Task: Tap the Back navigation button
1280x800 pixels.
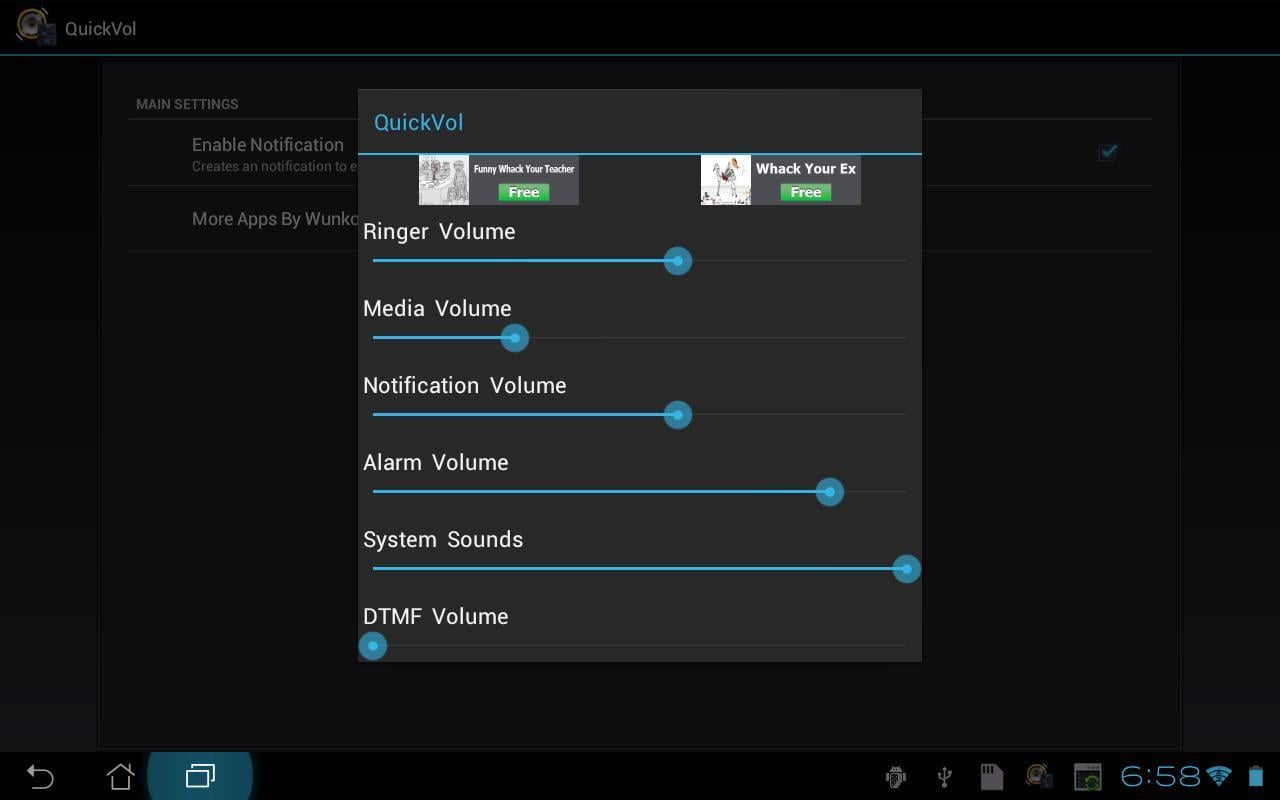Action: click(x=40, y=776)
